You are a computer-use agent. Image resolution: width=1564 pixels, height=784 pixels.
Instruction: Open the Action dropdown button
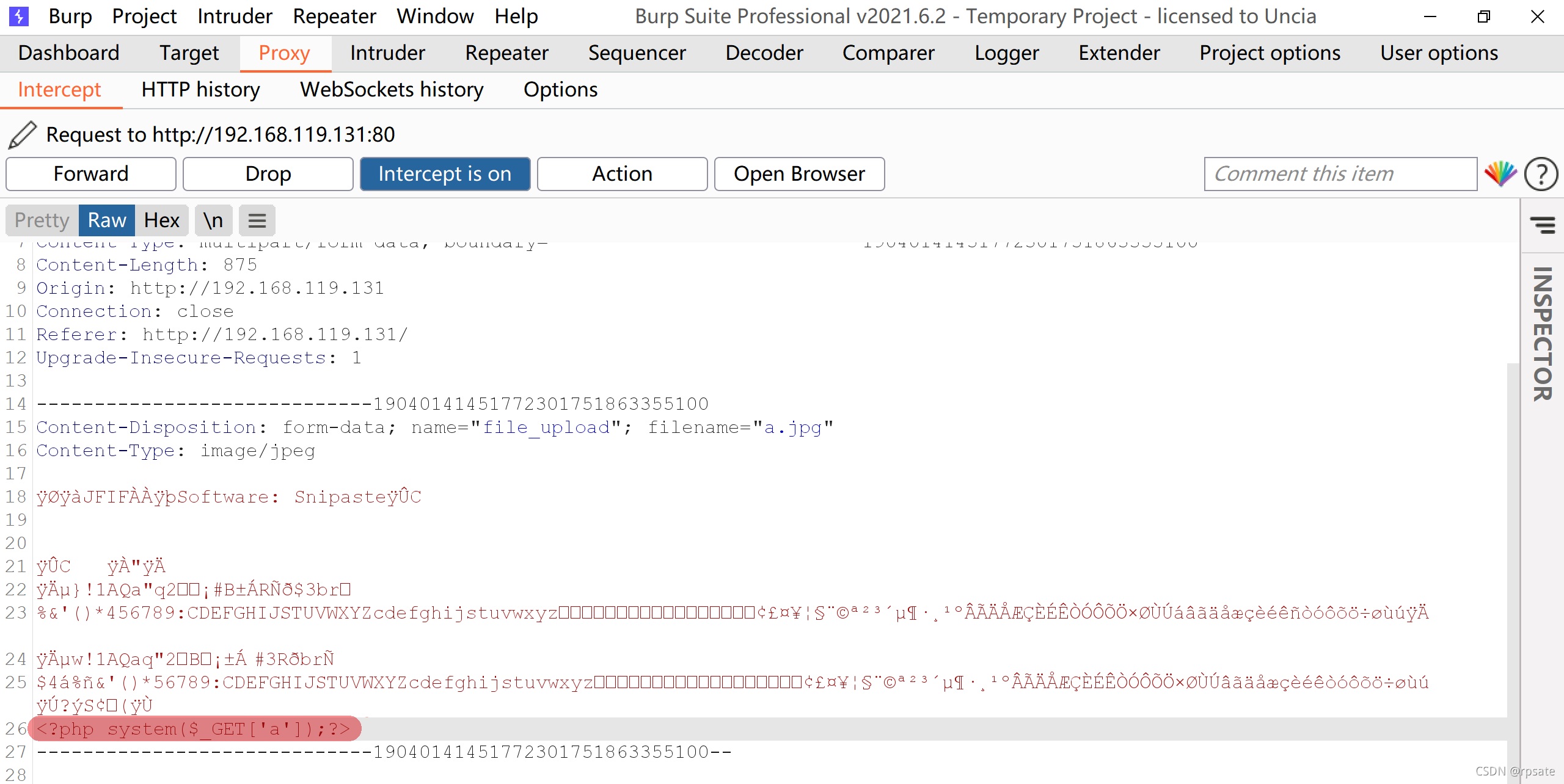pos(622,174)
